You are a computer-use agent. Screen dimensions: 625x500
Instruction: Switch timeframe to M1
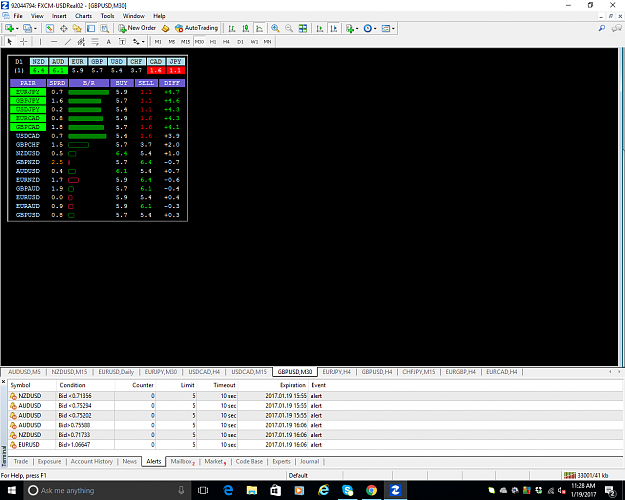pos(158,41)
